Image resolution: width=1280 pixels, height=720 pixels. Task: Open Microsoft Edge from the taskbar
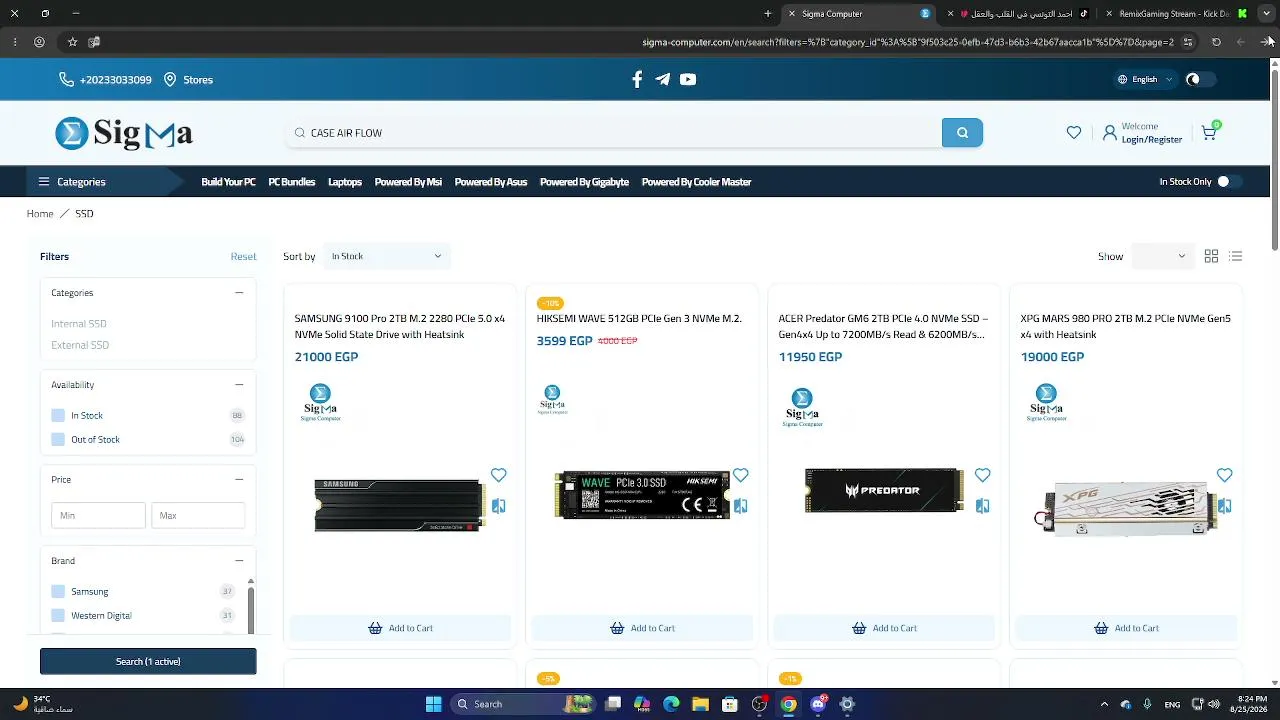click(671, 704)
